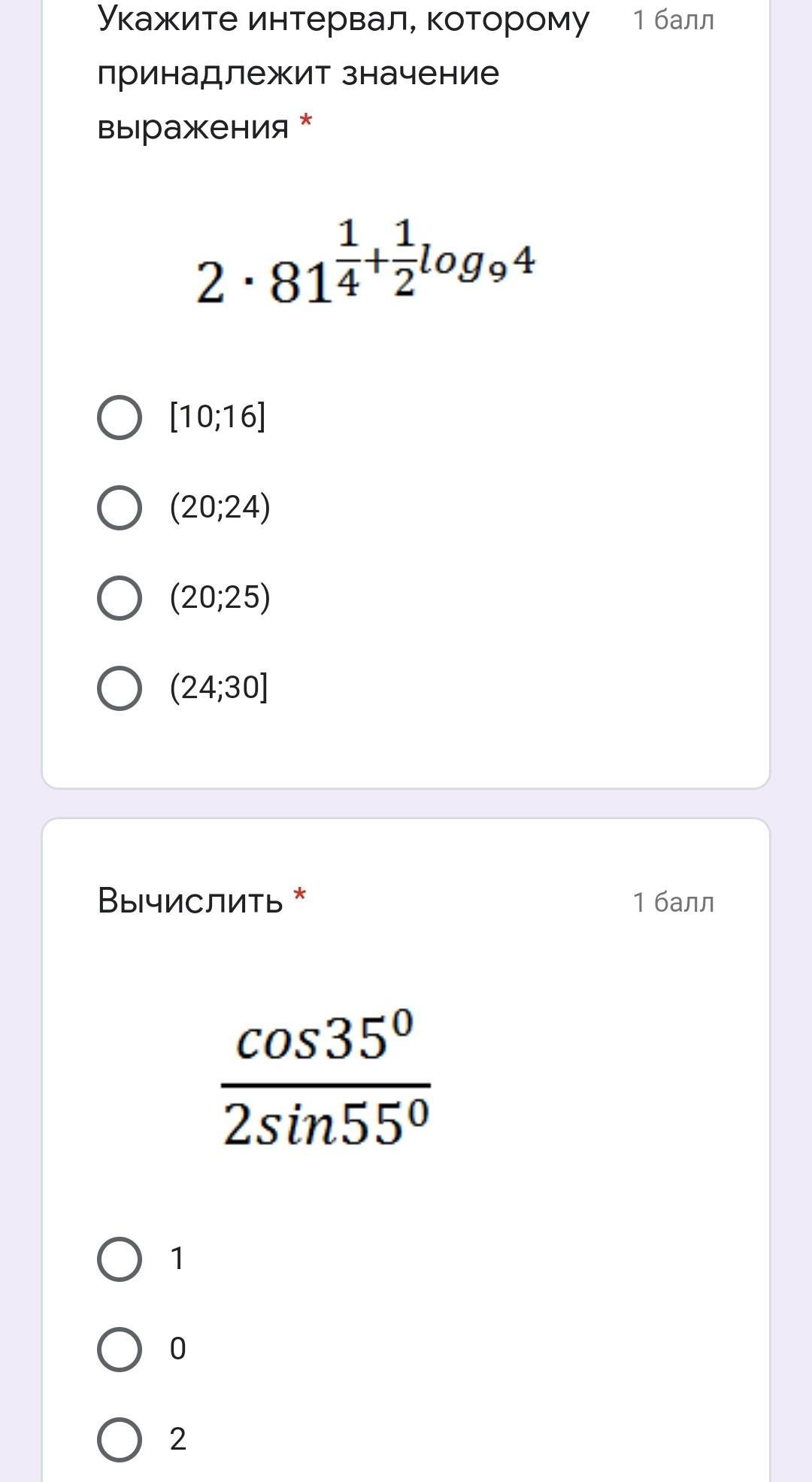Click '1 балл' beside the interval question

tap(673, 20)
